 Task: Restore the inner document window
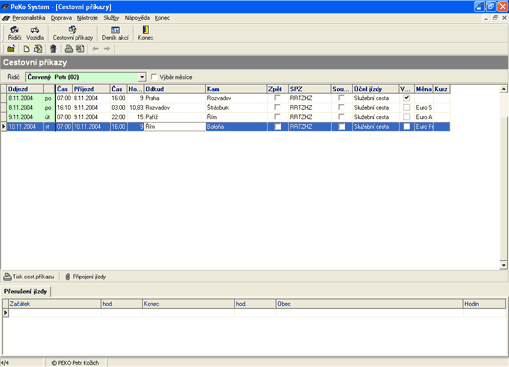tap(495, 18)
